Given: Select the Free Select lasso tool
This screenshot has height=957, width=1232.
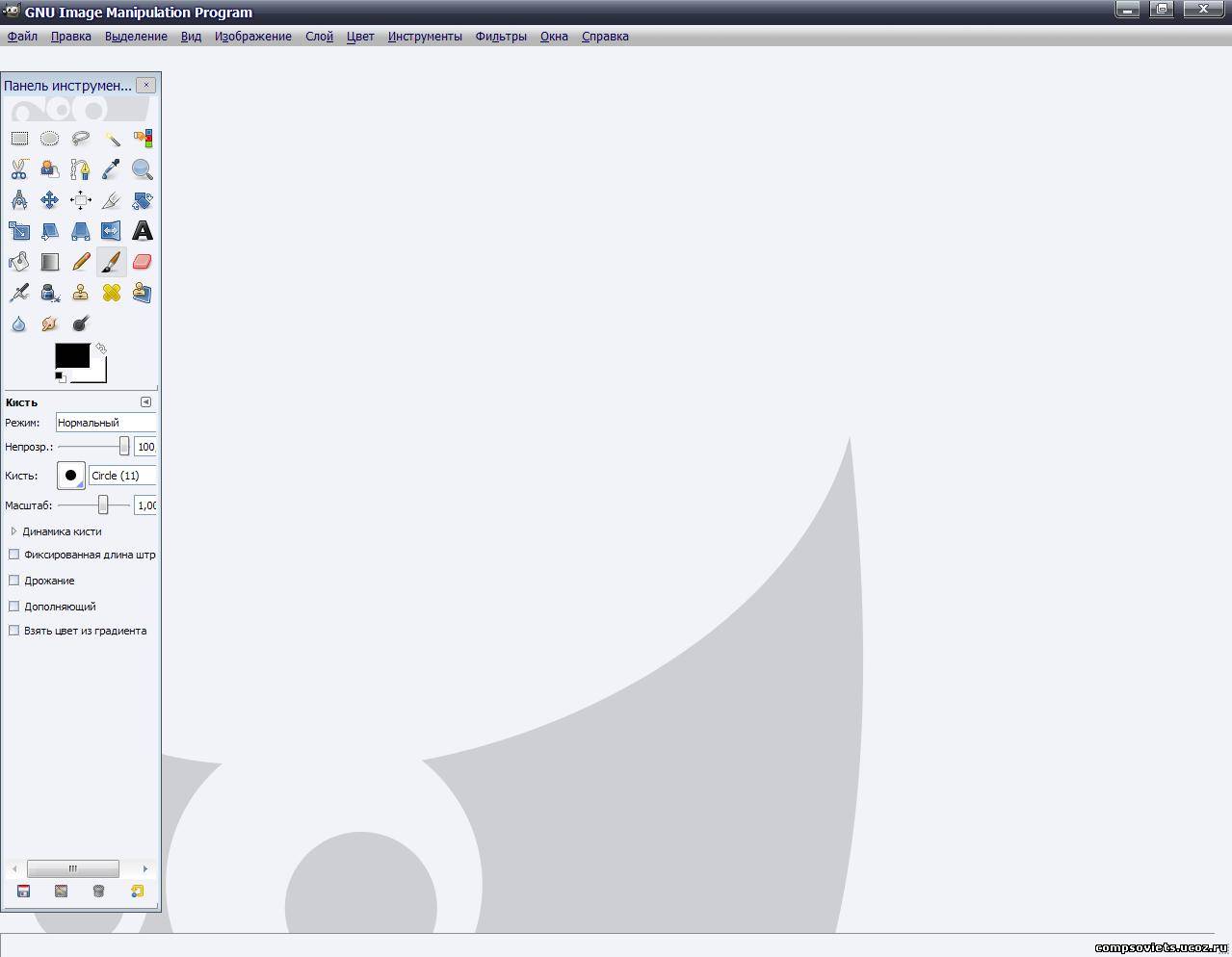Looking at the screenshot, I should pos(81,139).
